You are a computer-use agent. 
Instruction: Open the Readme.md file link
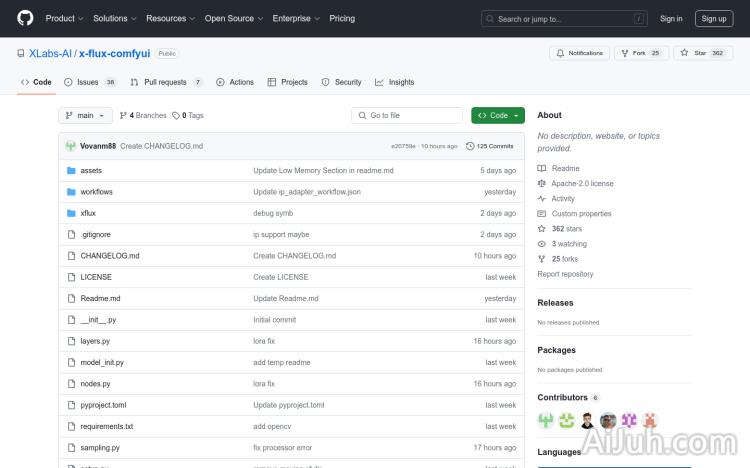100,298
